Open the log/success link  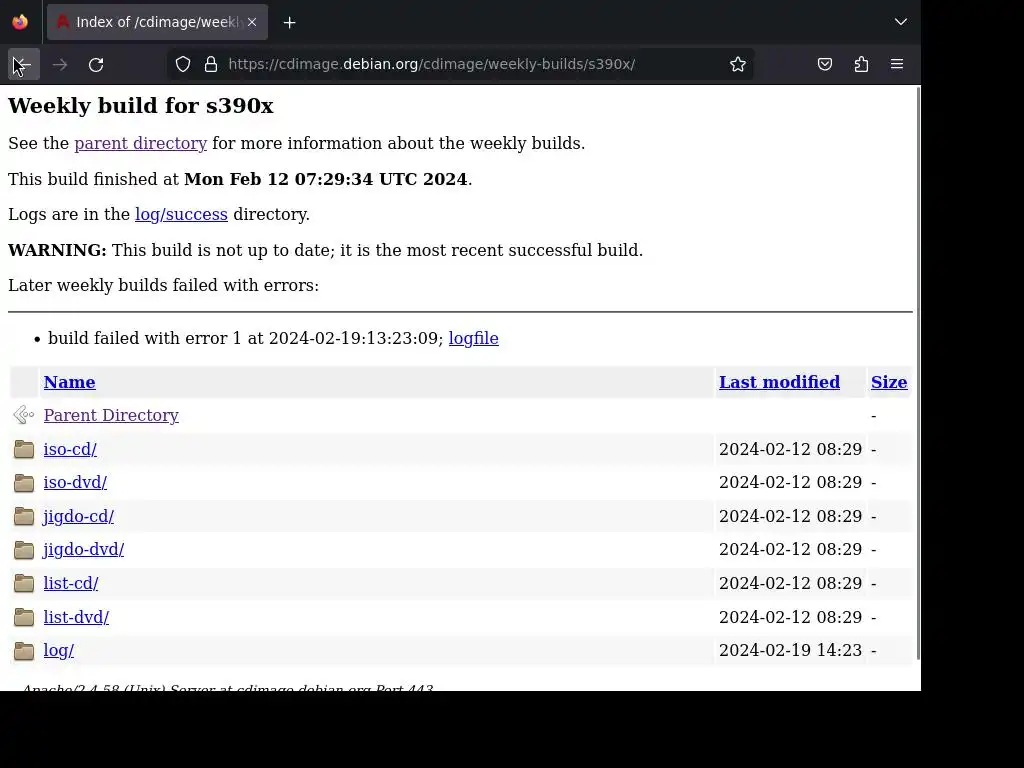(182, 214)
